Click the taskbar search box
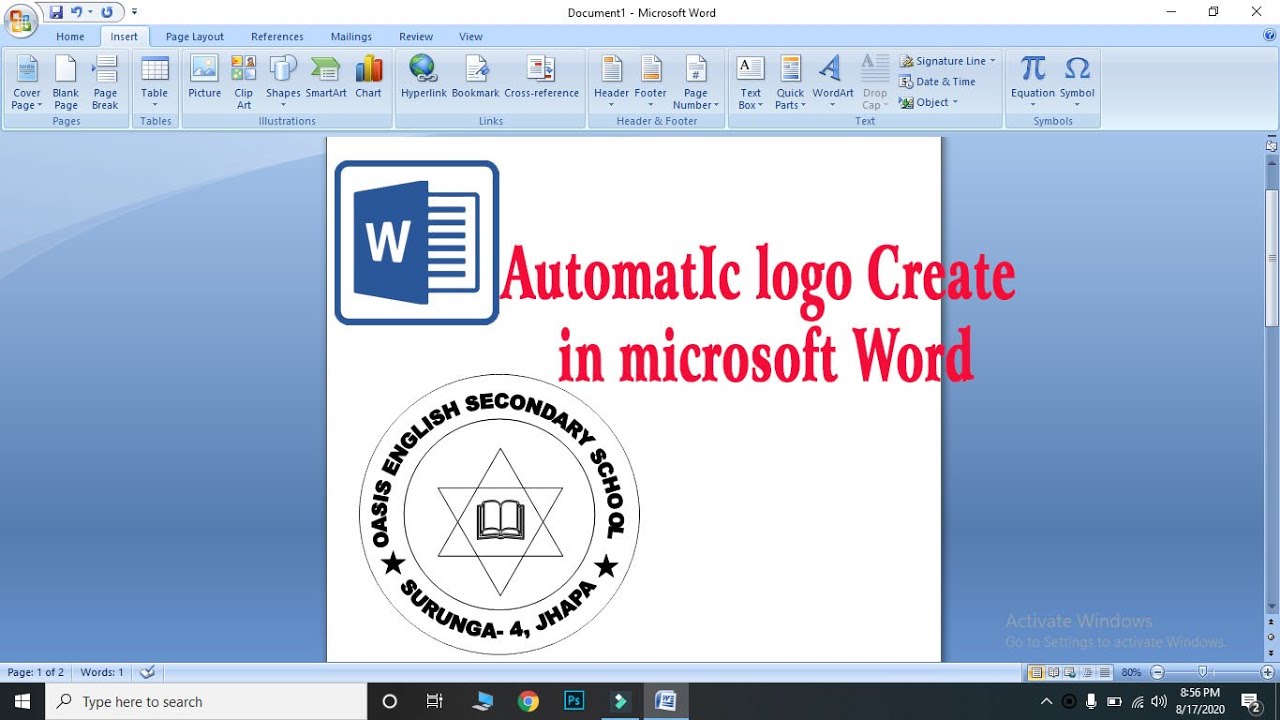The height and width of the screenshot is (720, 1280). pos(206,701)
